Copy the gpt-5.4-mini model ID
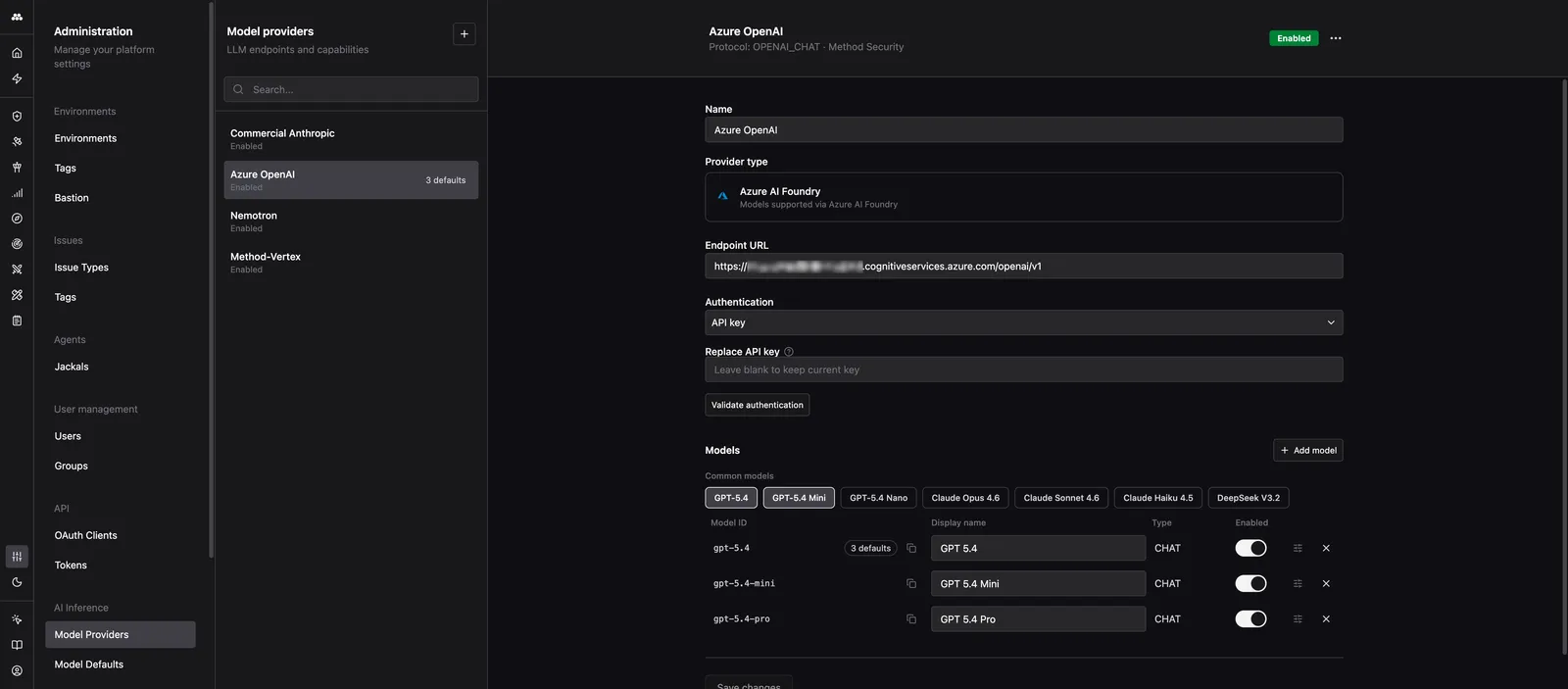This screenshot has height=689, width=1568. pyautogui.click(x=911, y=584)
